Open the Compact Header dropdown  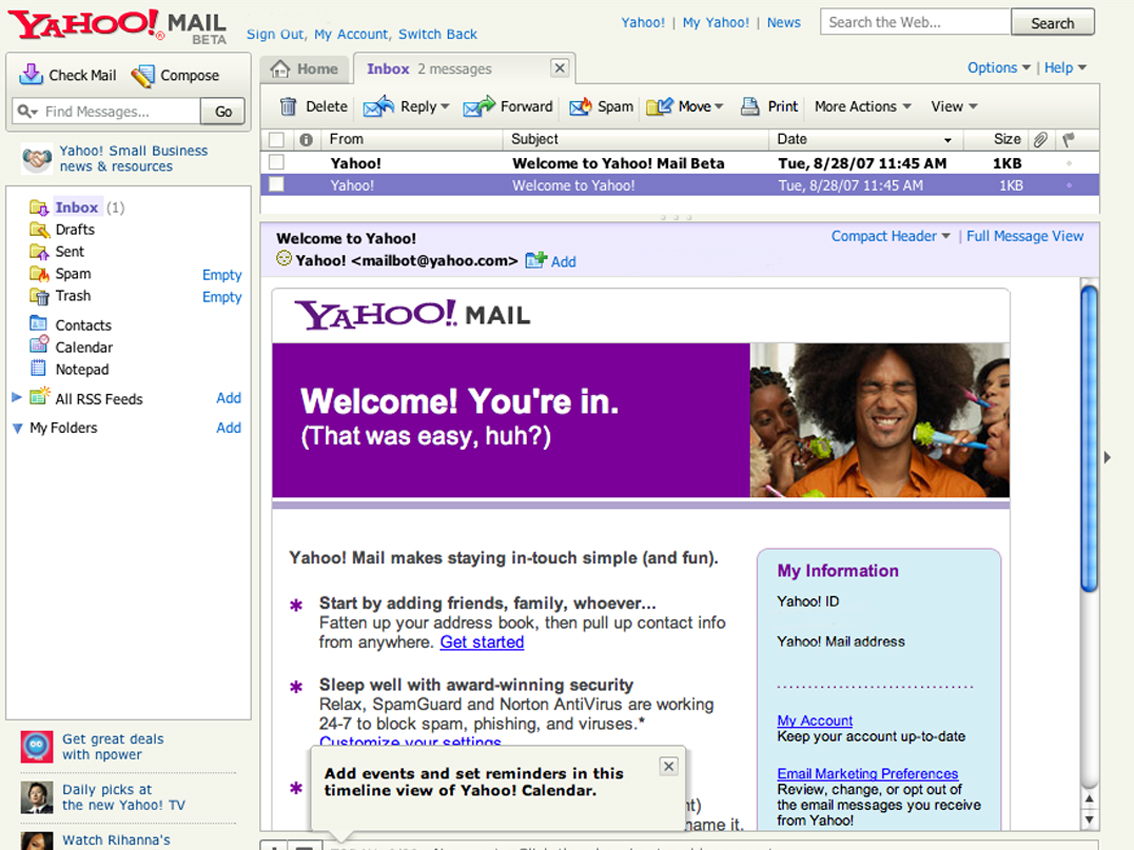[x=890, y=236]
